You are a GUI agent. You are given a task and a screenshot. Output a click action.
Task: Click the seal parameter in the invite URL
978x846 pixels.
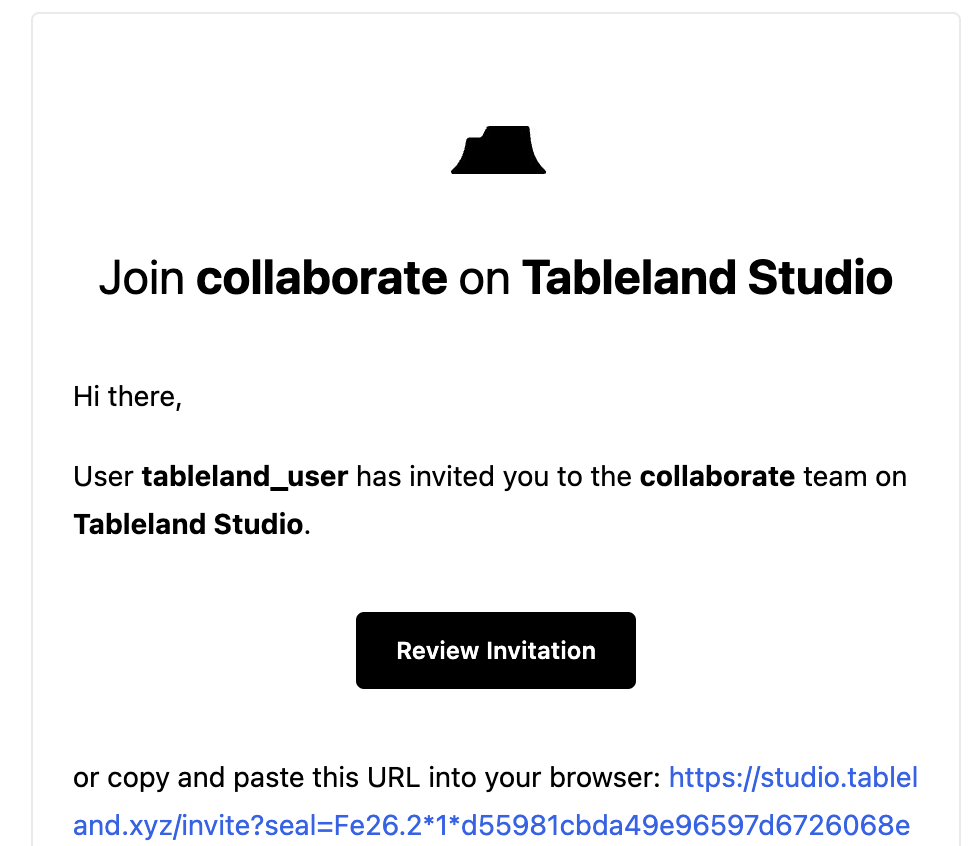pos(282,825)
